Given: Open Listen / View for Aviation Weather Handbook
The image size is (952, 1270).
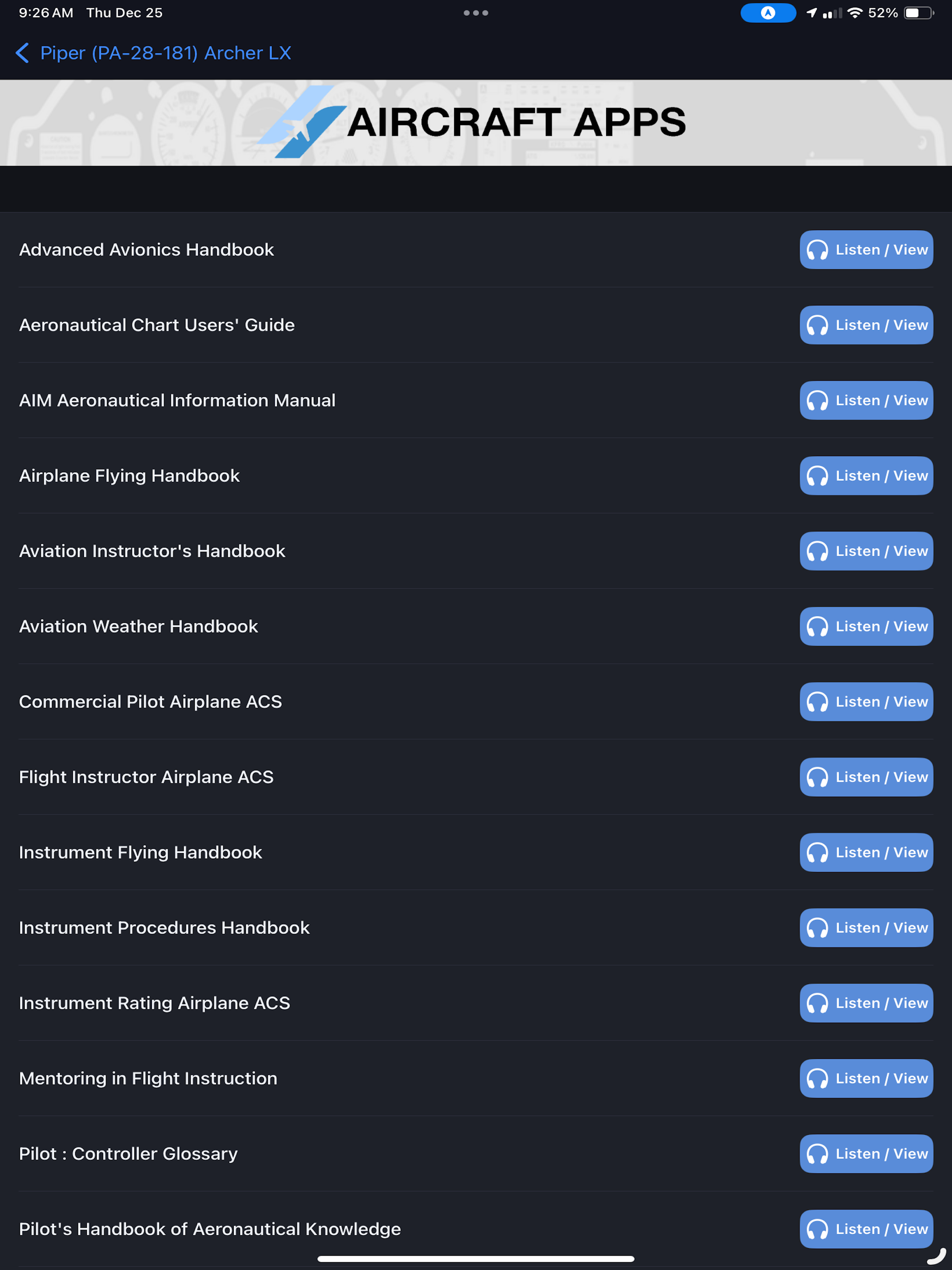Looking at the screenshot, I should [x=866, y=626].
